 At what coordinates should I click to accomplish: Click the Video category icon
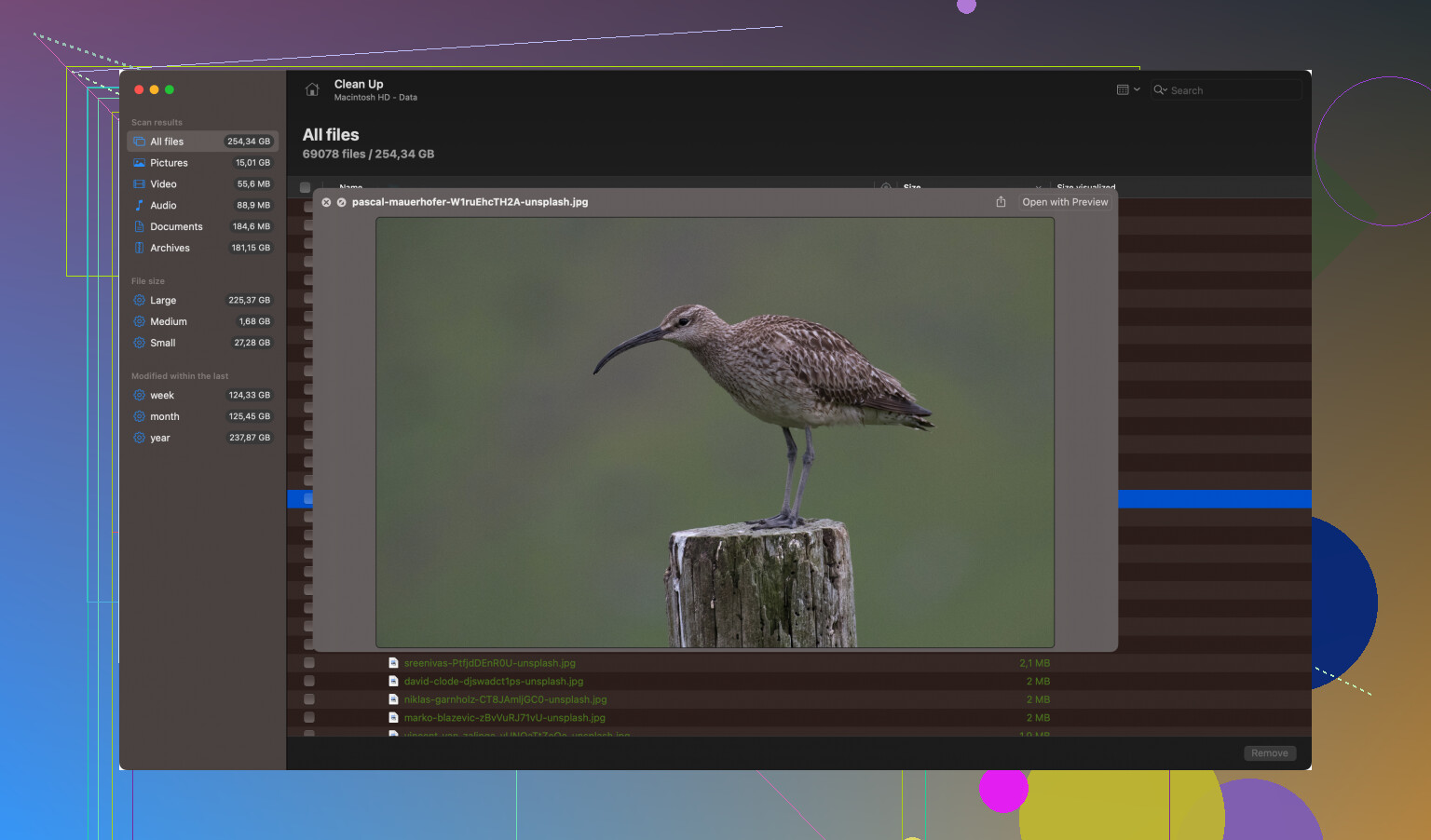point(139,184)
